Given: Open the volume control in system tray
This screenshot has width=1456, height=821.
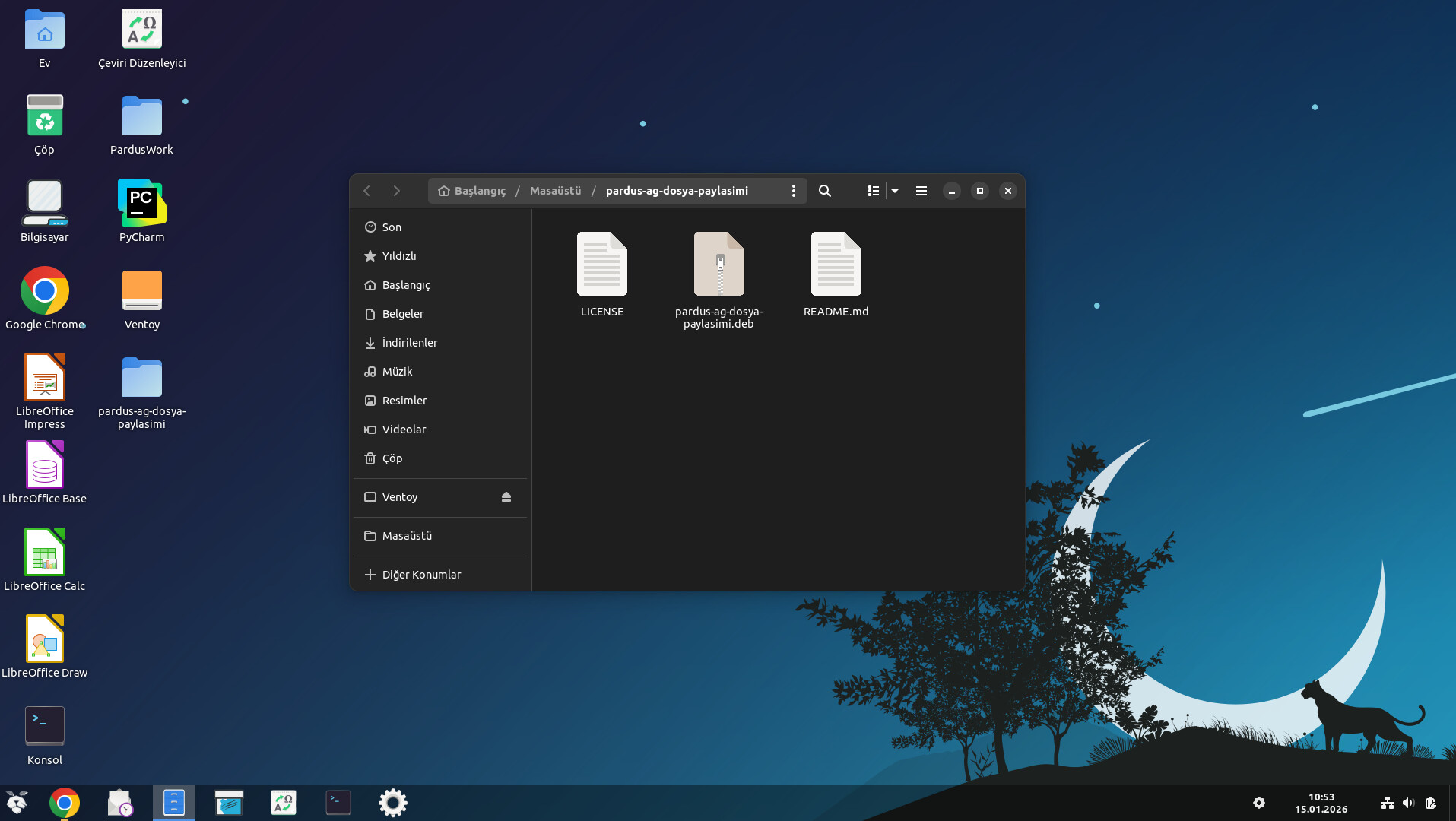Looking at the screenshot, I should [1408, 803].
